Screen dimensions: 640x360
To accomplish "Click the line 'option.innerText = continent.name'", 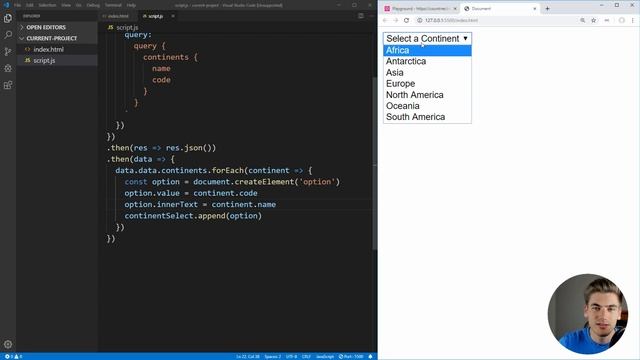I will [x=200, y=204].
